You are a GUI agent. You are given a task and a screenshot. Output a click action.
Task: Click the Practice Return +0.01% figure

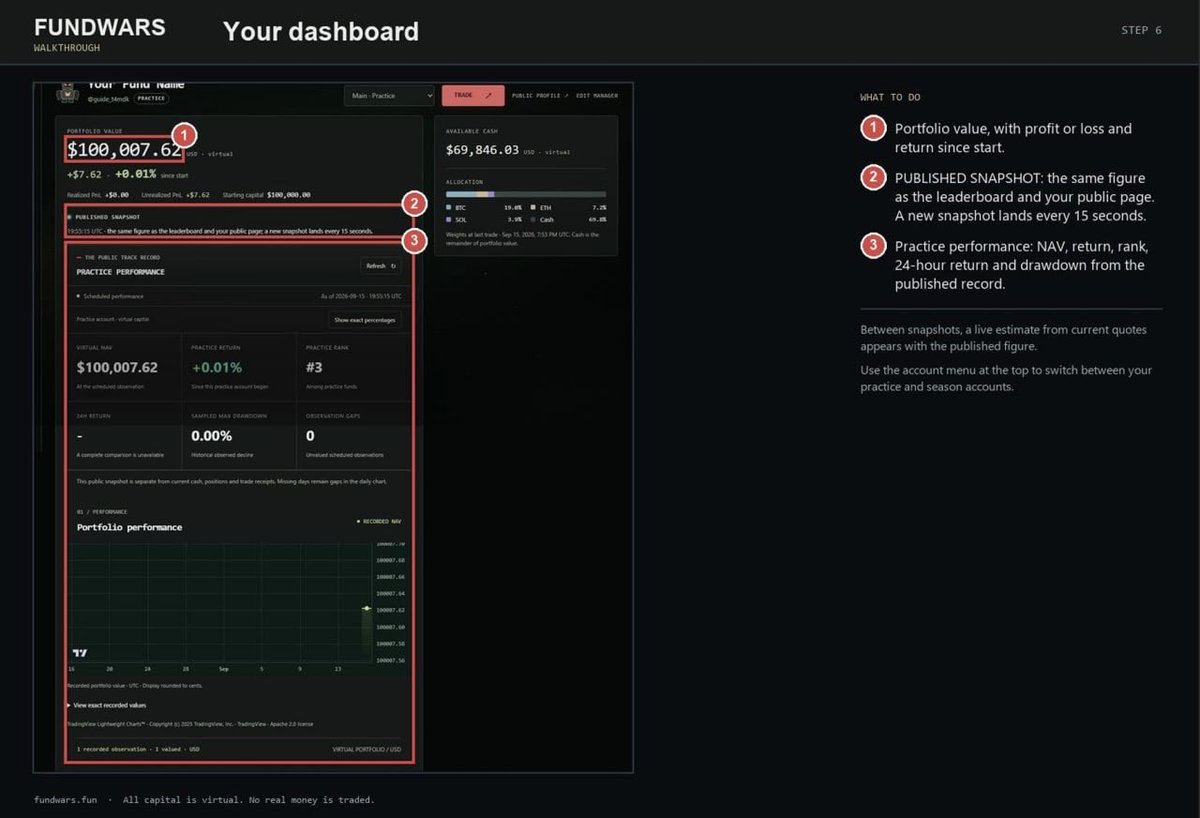tap(217, 368)
